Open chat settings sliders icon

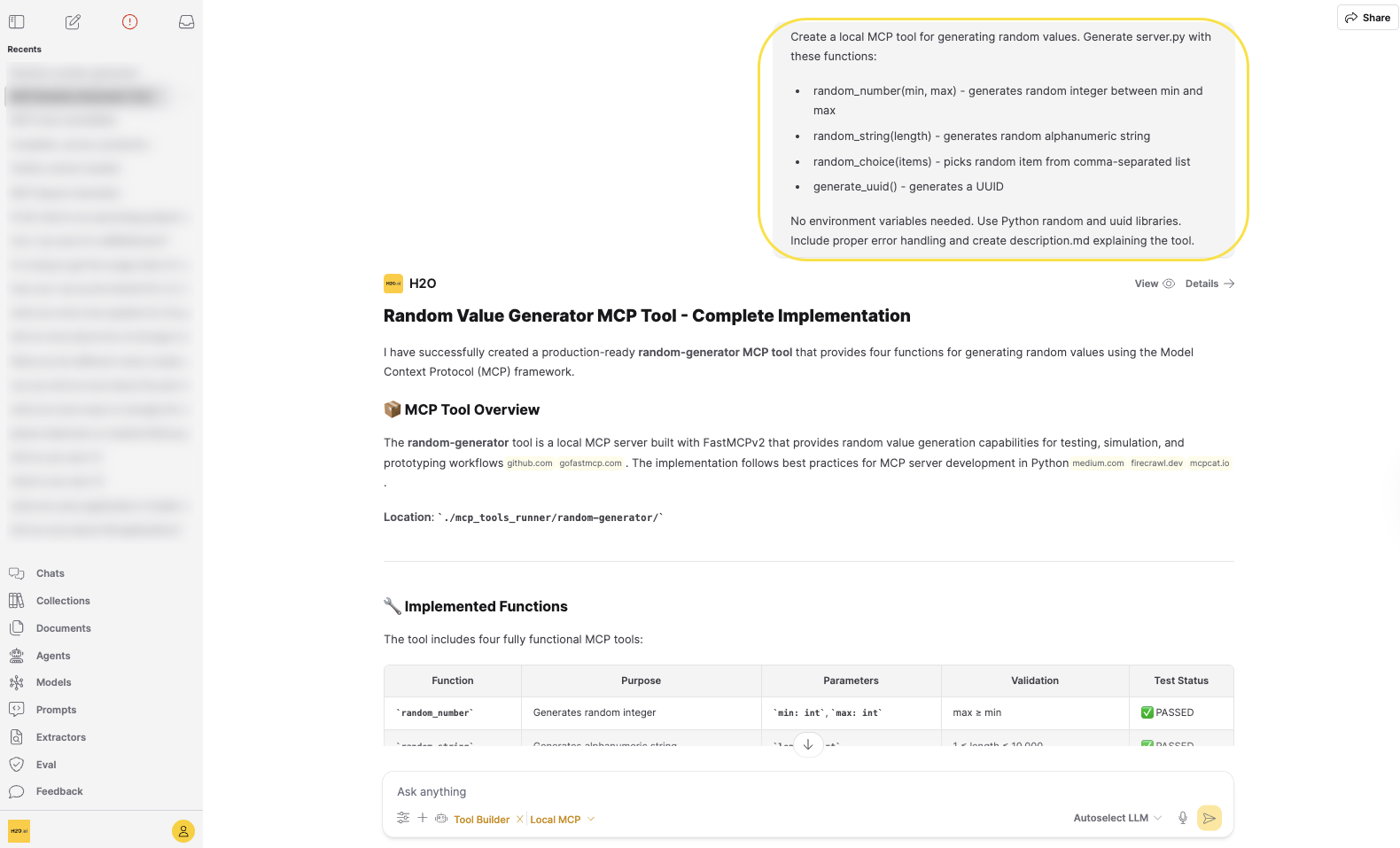tap(403, 818)
